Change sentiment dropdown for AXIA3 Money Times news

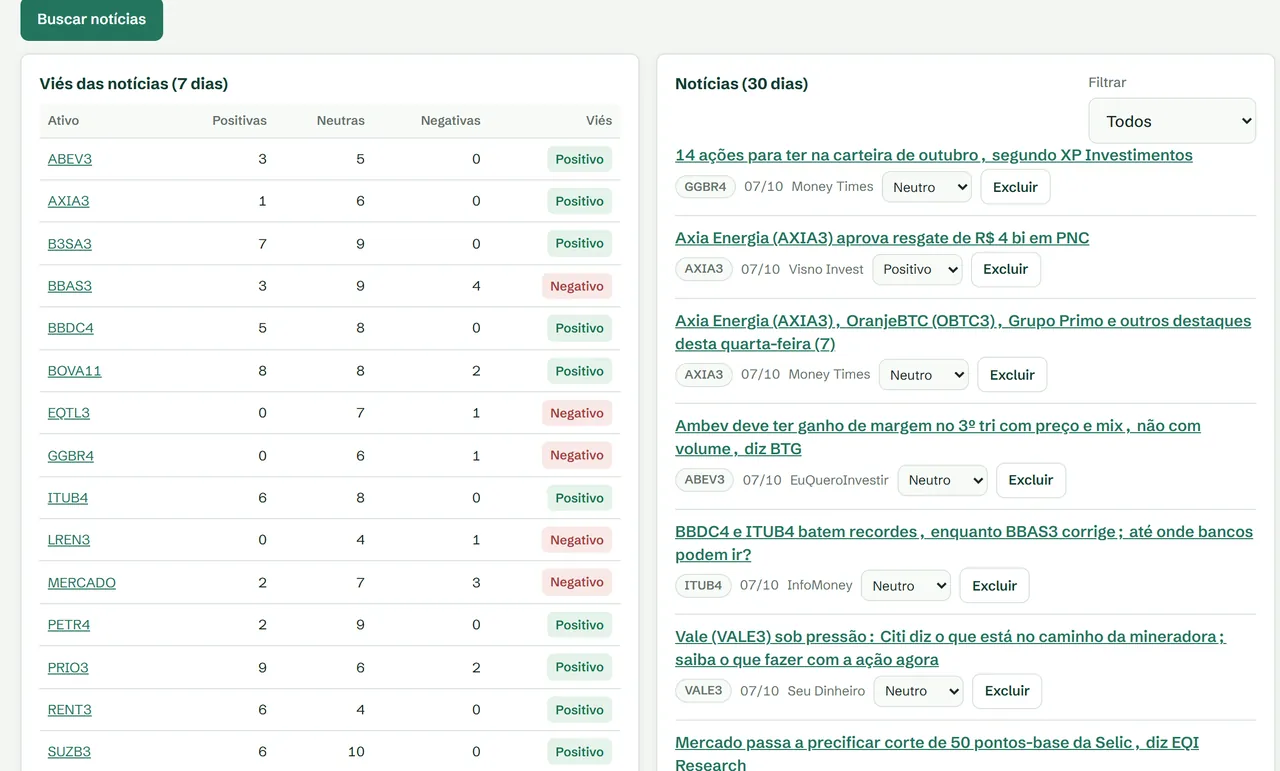point(924,375)
